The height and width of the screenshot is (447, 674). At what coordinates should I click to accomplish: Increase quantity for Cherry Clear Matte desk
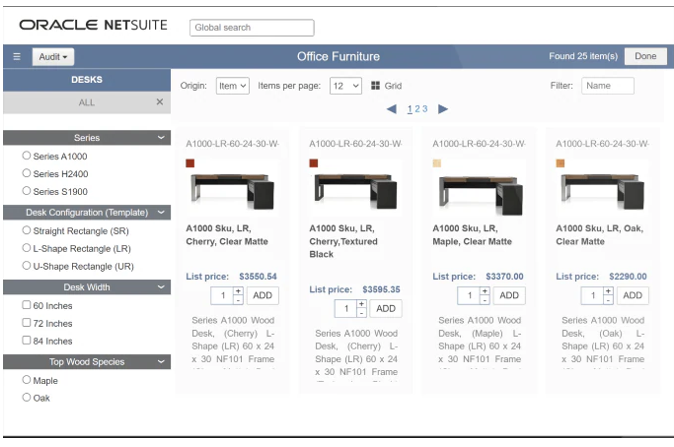click(237, 290)
